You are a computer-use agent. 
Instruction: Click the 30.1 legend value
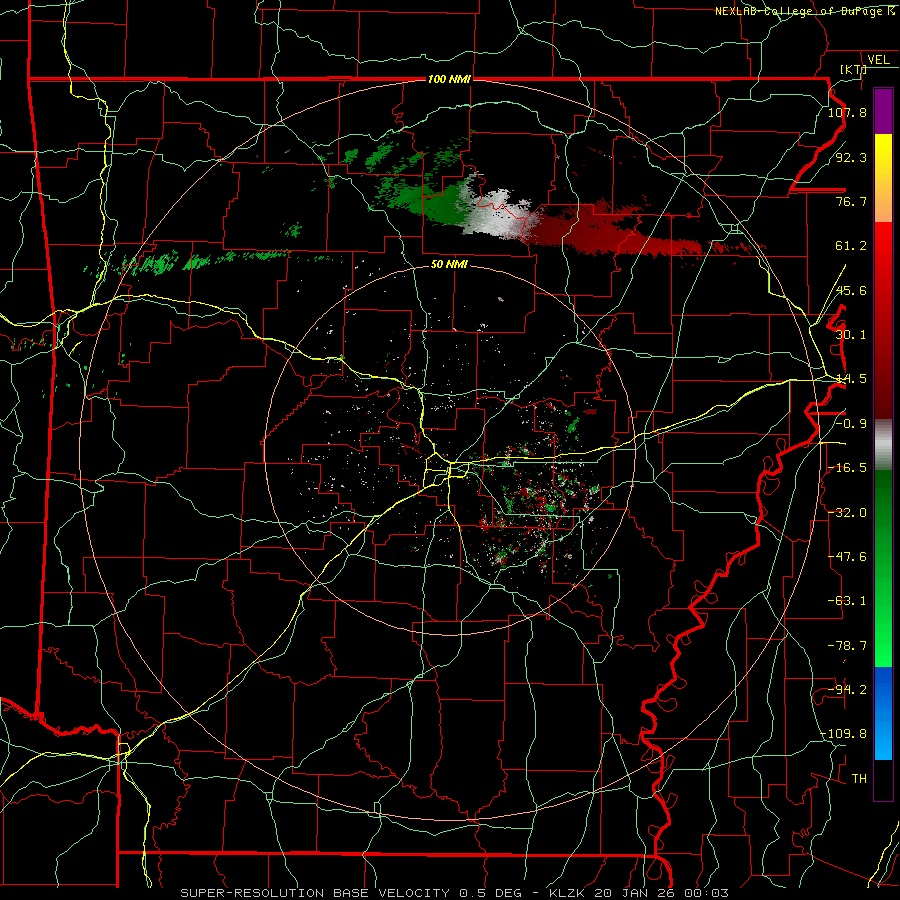pyautogui.click(x=851, y=335)
